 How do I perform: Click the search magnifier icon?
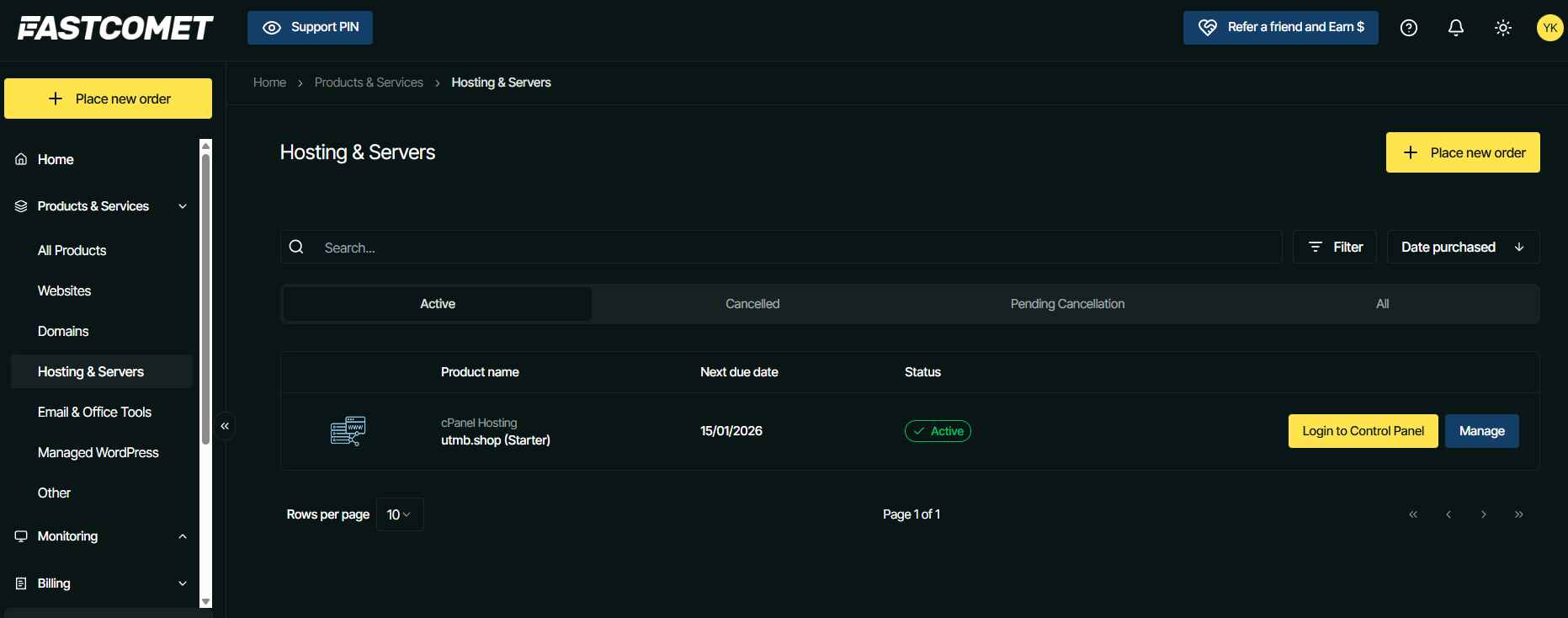pos(296,247)
